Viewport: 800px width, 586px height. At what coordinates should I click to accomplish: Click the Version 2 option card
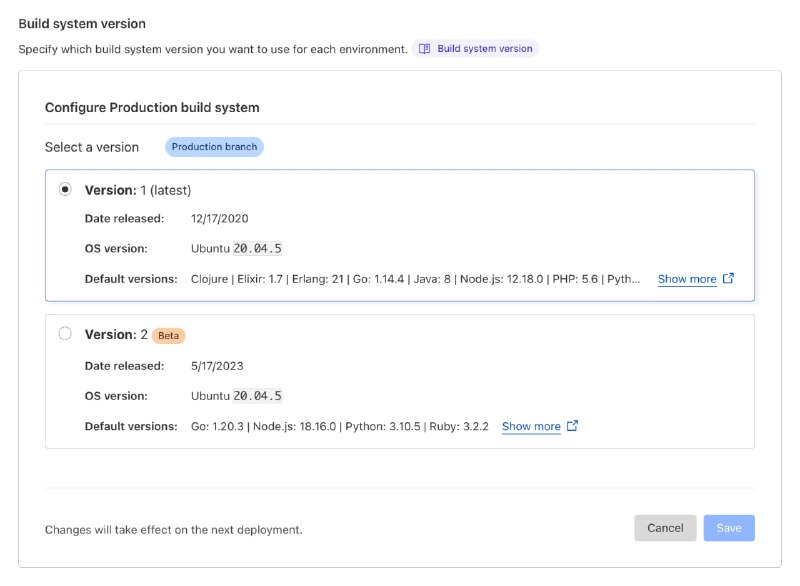coord(400,380)
